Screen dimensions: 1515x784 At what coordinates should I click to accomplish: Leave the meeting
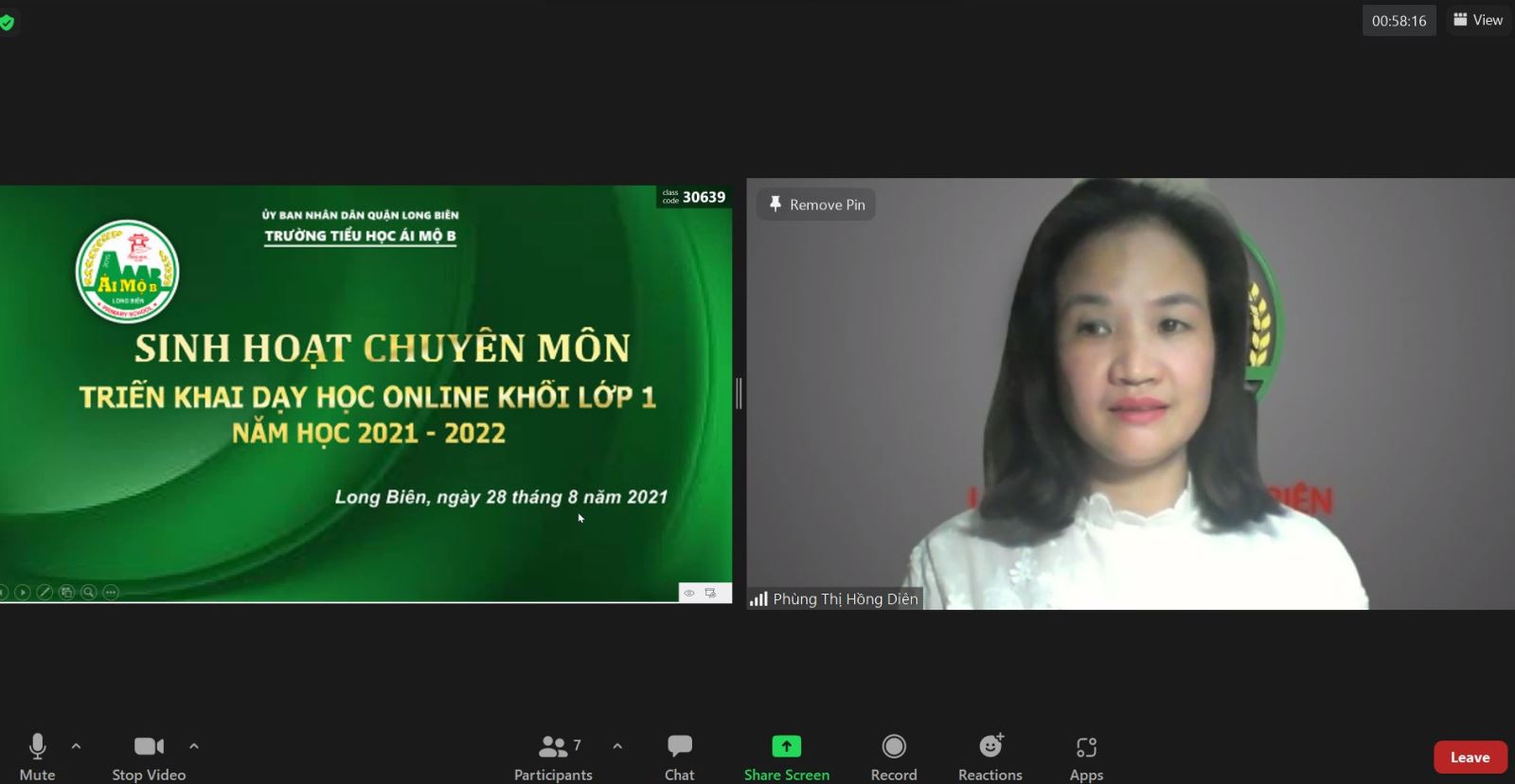(1470, 757)
